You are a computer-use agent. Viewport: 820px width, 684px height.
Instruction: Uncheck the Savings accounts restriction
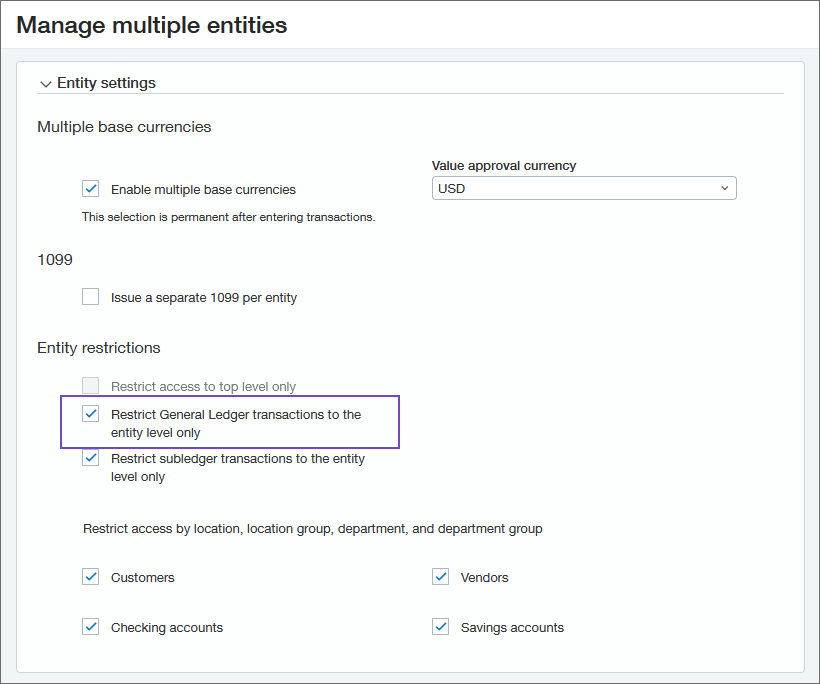click(440, 627)
